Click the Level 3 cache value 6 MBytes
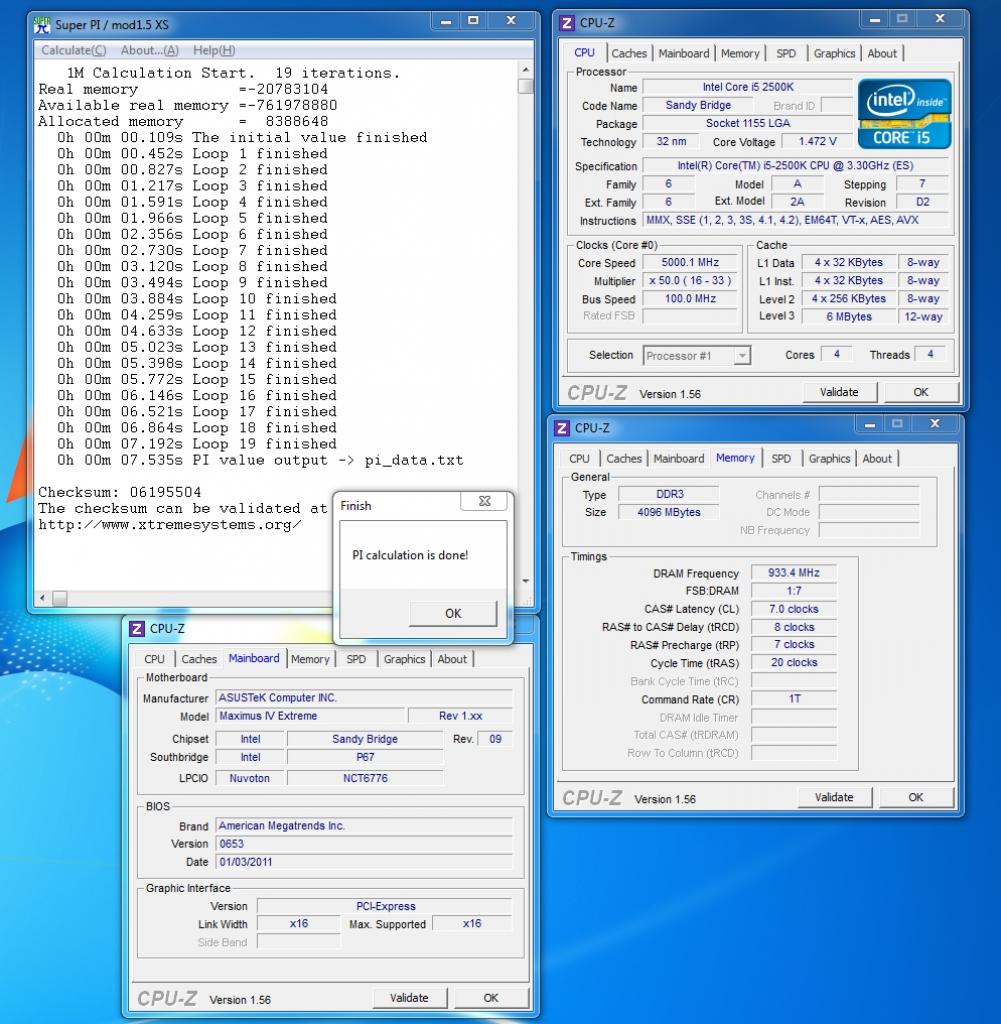The width and height of the screenshot is (1001, 1024). pyautogui.click(x=849, y=317)
